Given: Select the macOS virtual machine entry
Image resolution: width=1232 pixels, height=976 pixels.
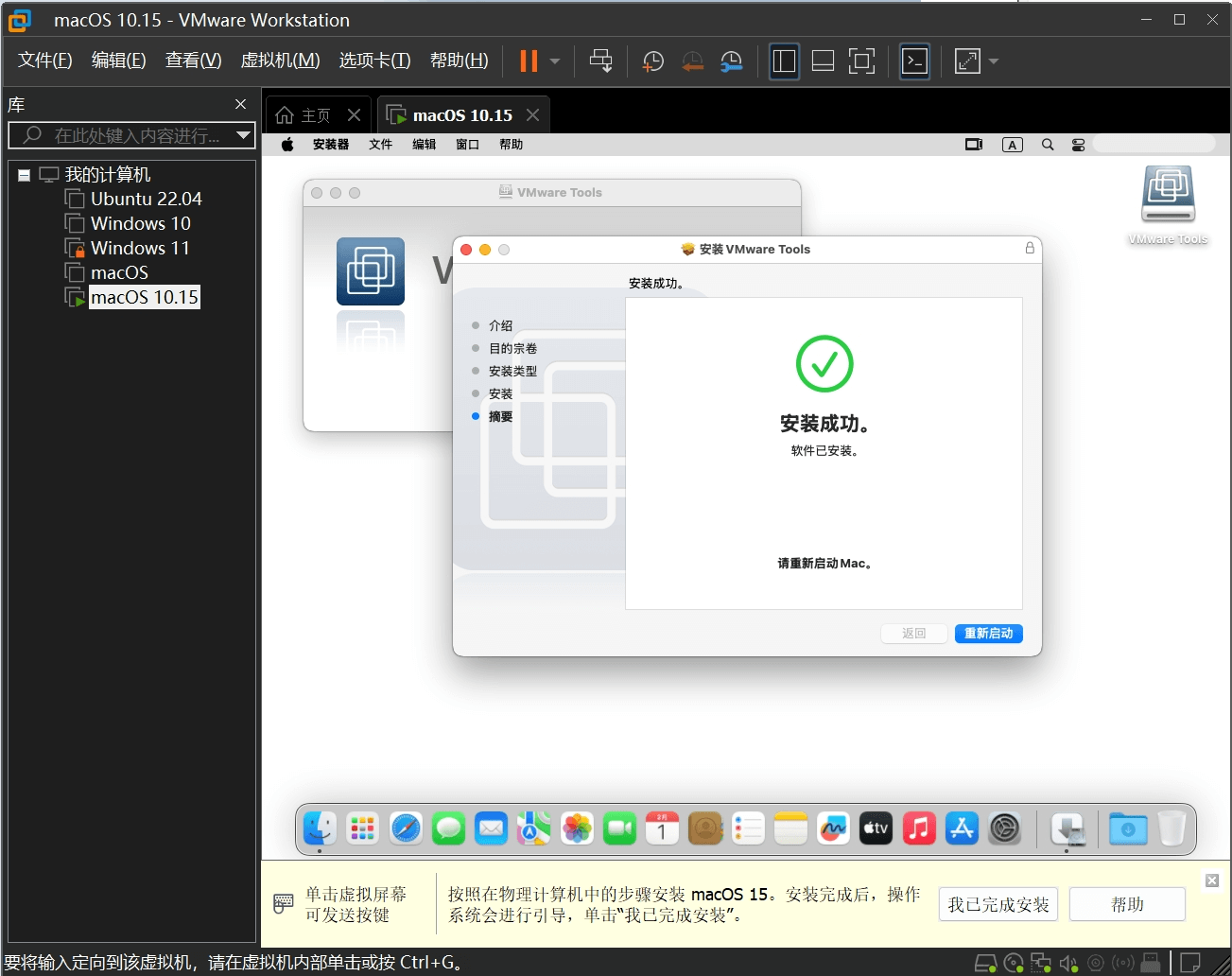Looking at the screenshot, I should [x=119, y=272].
